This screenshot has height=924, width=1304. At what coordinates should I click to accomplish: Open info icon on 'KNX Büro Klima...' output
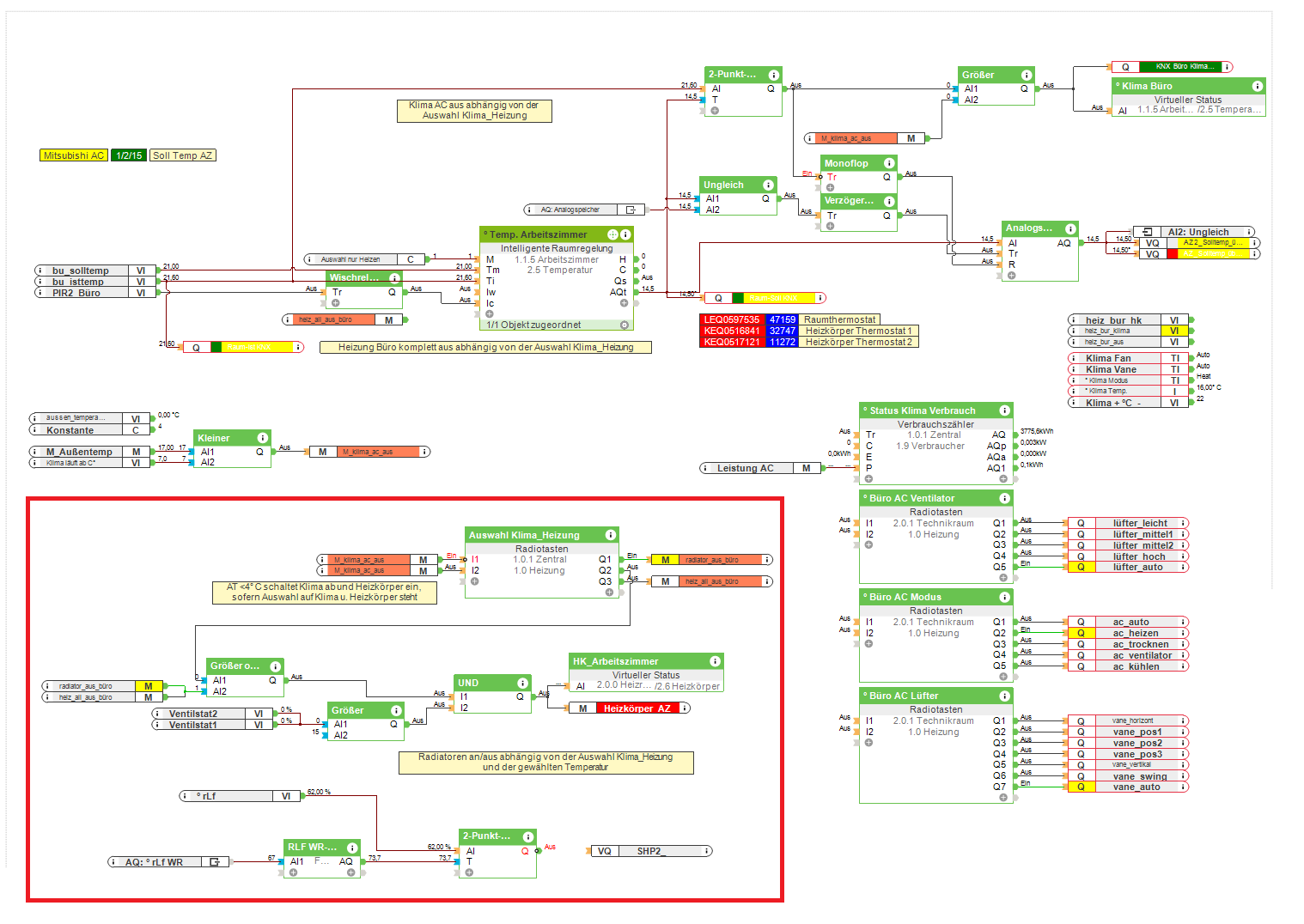click(x=1227, y=67)
